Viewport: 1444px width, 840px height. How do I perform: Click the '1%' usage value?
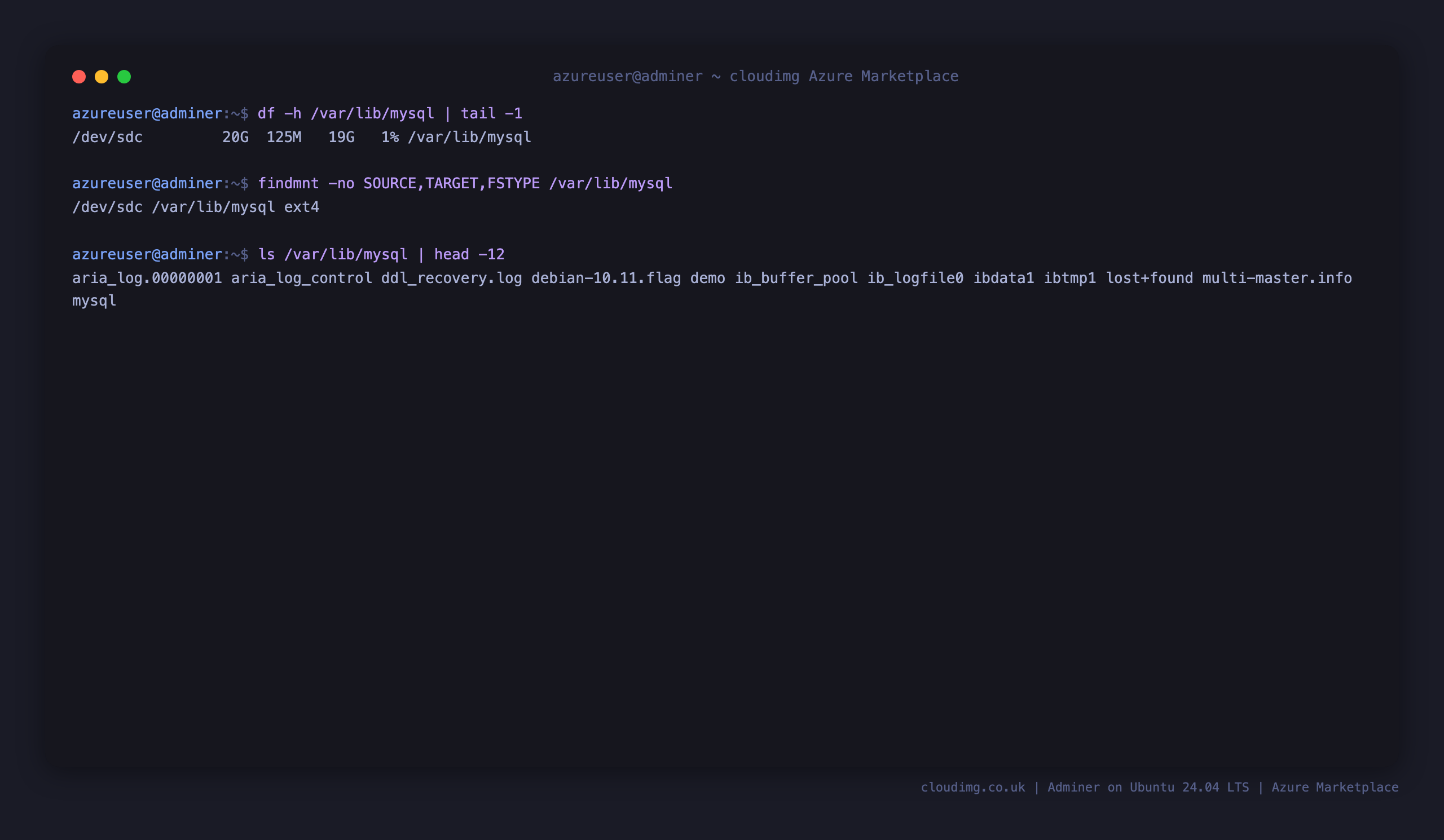[390, 138]
